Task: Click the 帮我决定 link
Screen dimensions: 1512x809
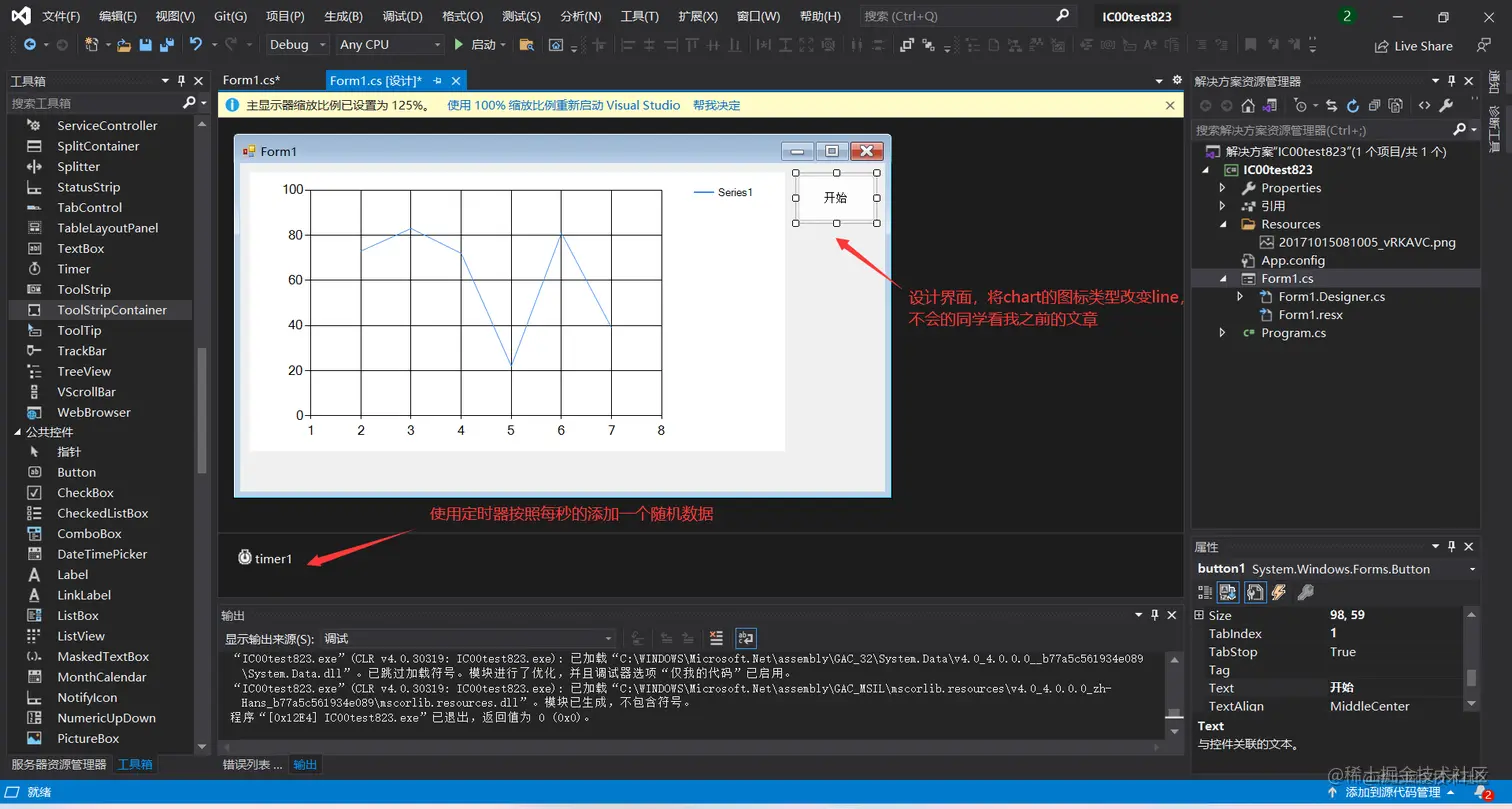Action: [716, 105]
